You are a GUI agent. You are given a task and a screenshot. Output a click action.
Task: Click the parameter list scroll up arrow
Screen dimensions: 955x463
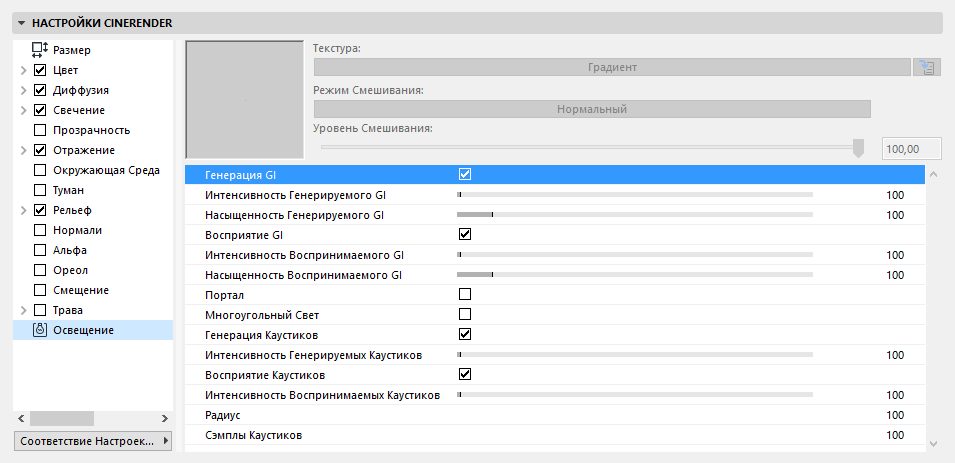pyautogui.click(x=934, y=175)
